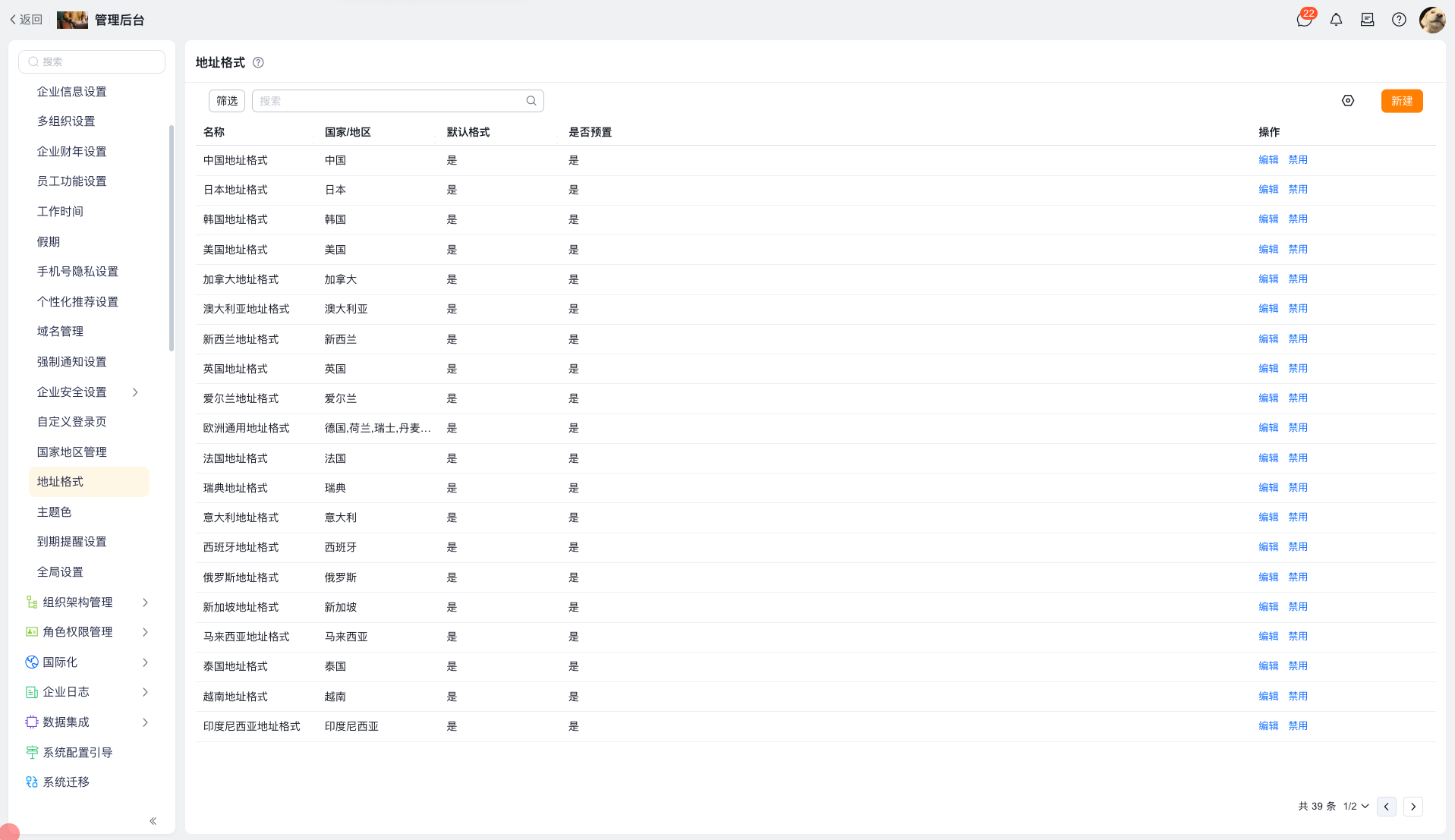Image resolution: width=1455 pixels, height=840 pixels.
Task: Click the search magnifier icon in table search
Action: click(x=531, y=101)
